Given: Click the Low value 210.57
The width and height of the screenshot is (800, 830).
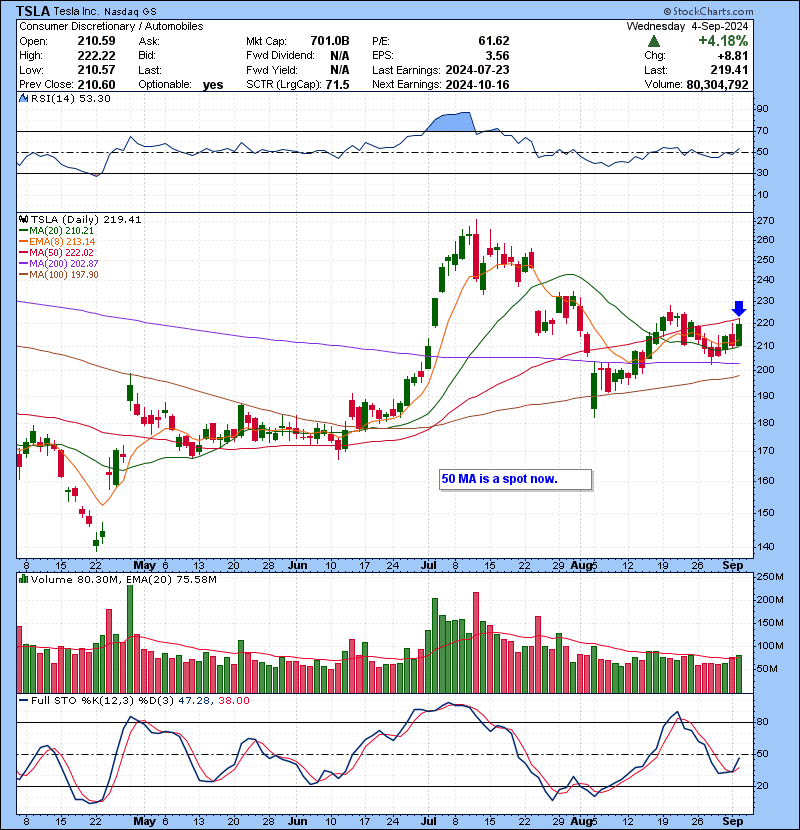Looking at the screenshot, I should [x=96, y=70].
